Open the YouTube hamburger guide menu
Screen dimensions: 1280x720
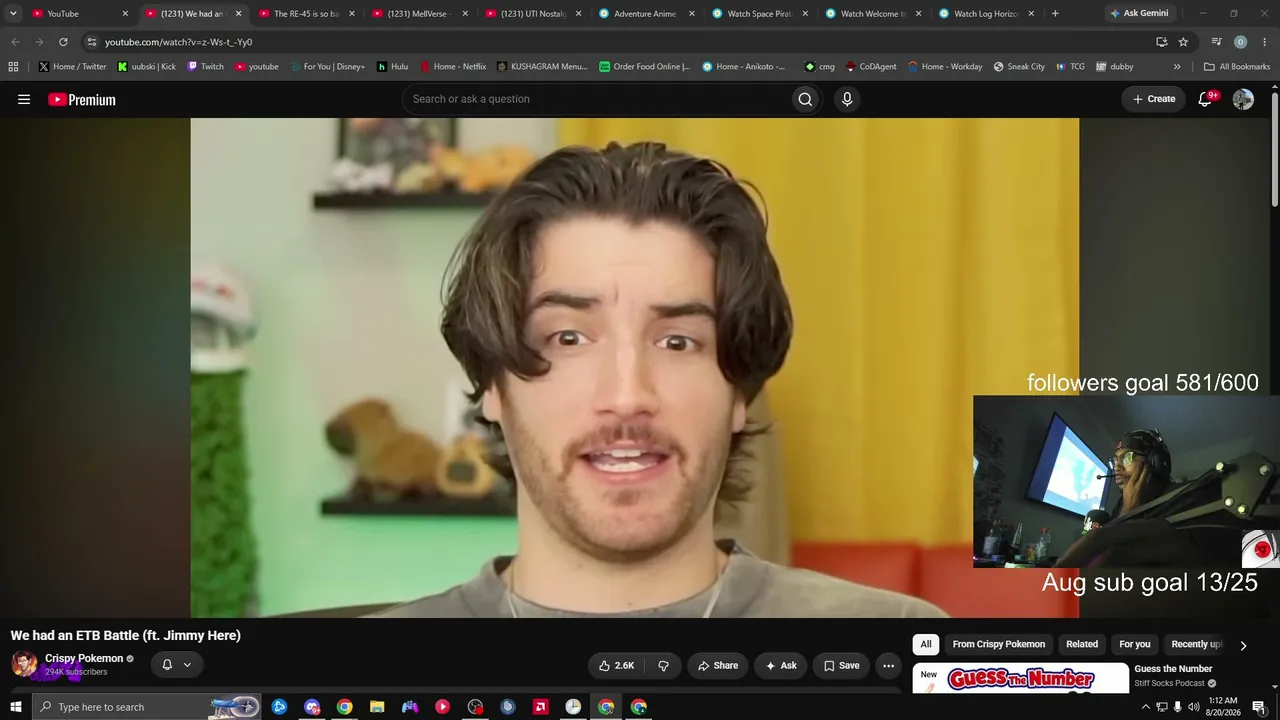24,99
